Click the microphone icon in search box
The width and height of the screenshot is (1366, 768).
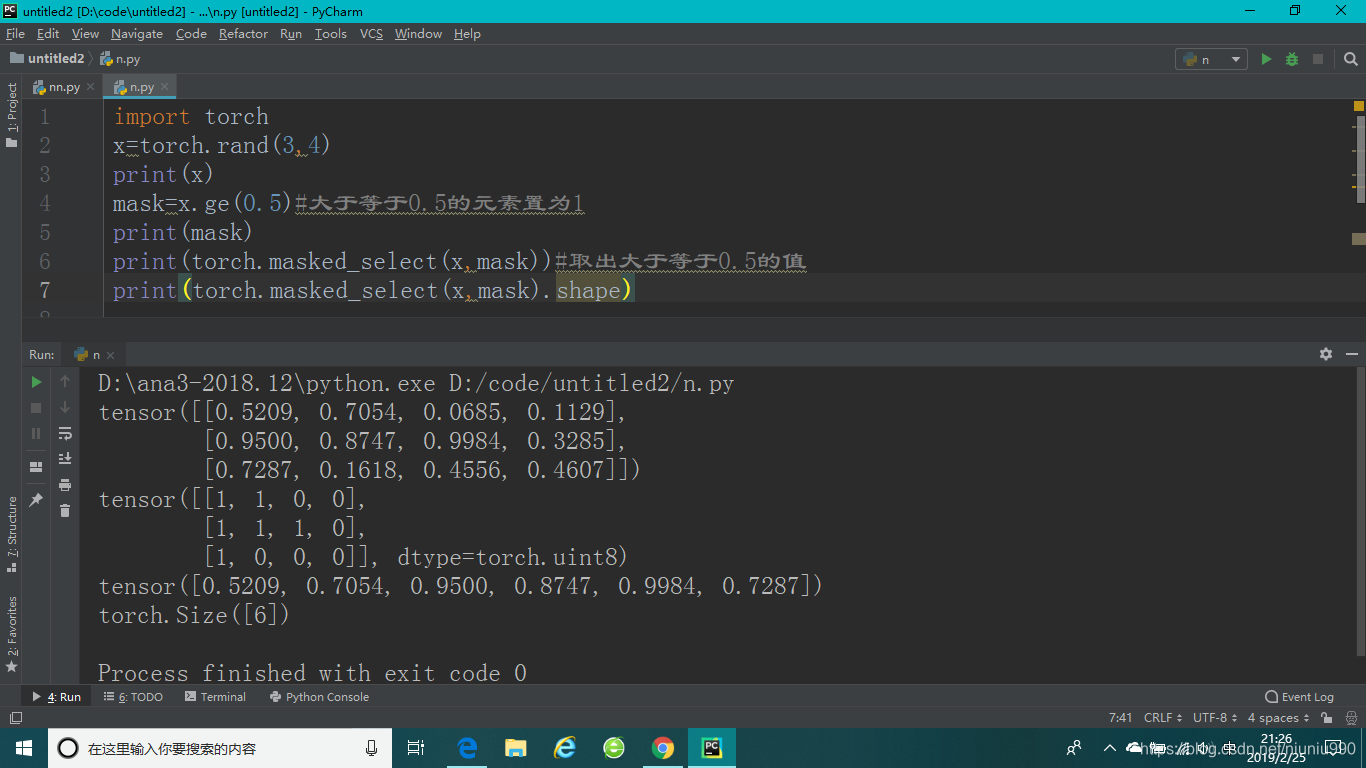[371, 748]
